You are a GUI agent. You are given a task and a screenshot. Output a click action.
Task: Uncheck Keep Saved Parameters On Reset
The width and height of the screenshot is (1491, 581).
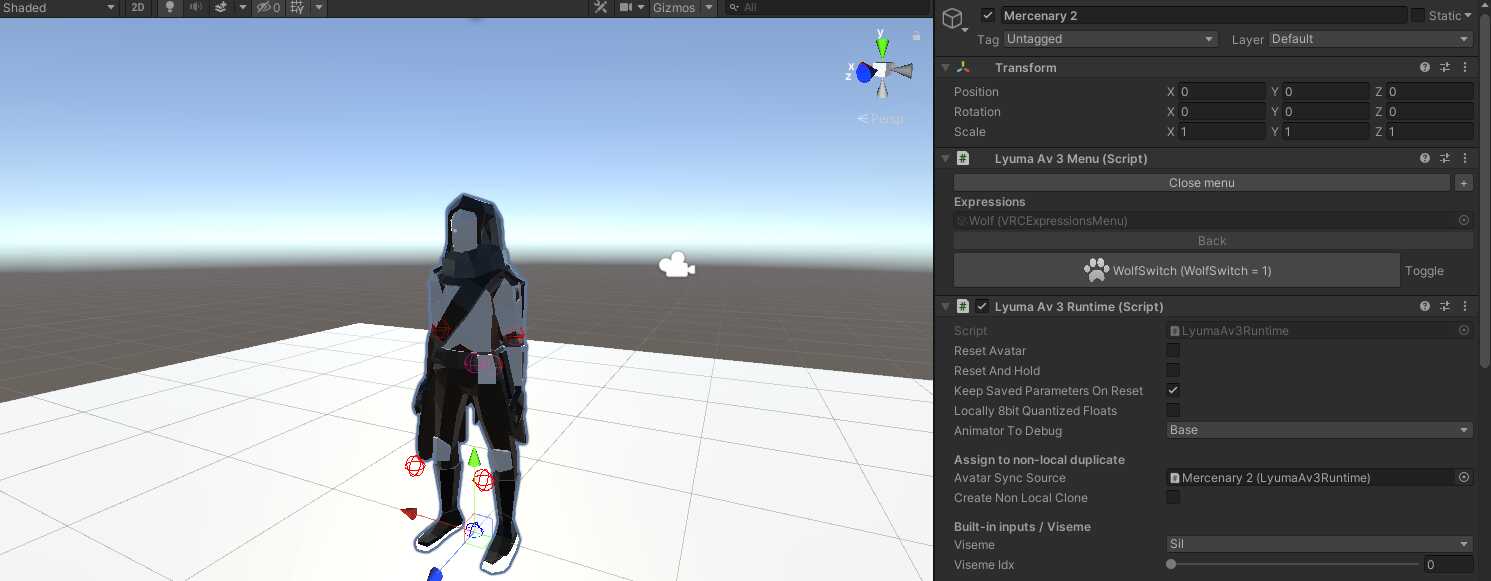pos(1173,391)
